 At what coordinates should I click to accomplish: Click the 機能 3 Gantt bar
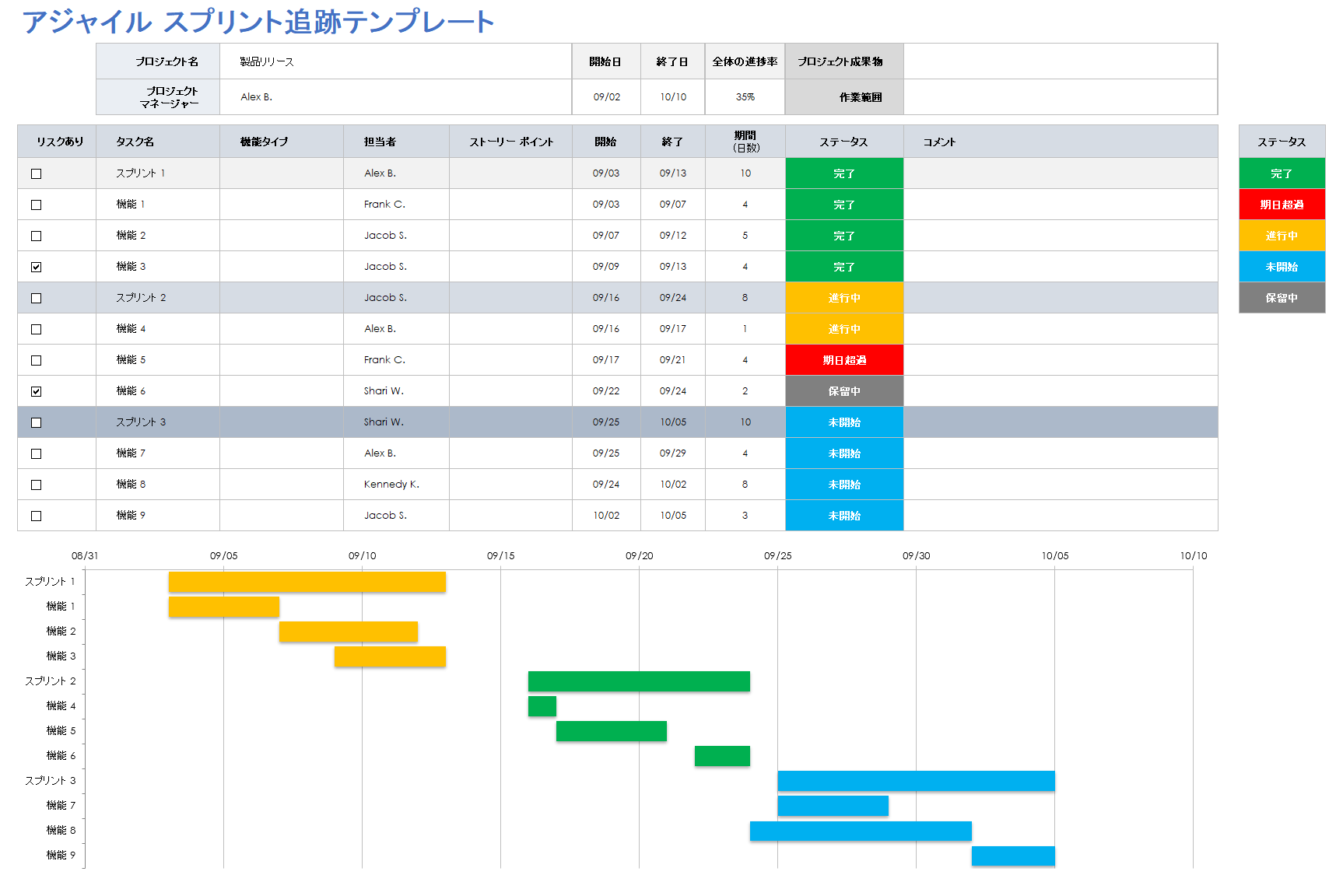pyautogui.click(x=390, y=656)
